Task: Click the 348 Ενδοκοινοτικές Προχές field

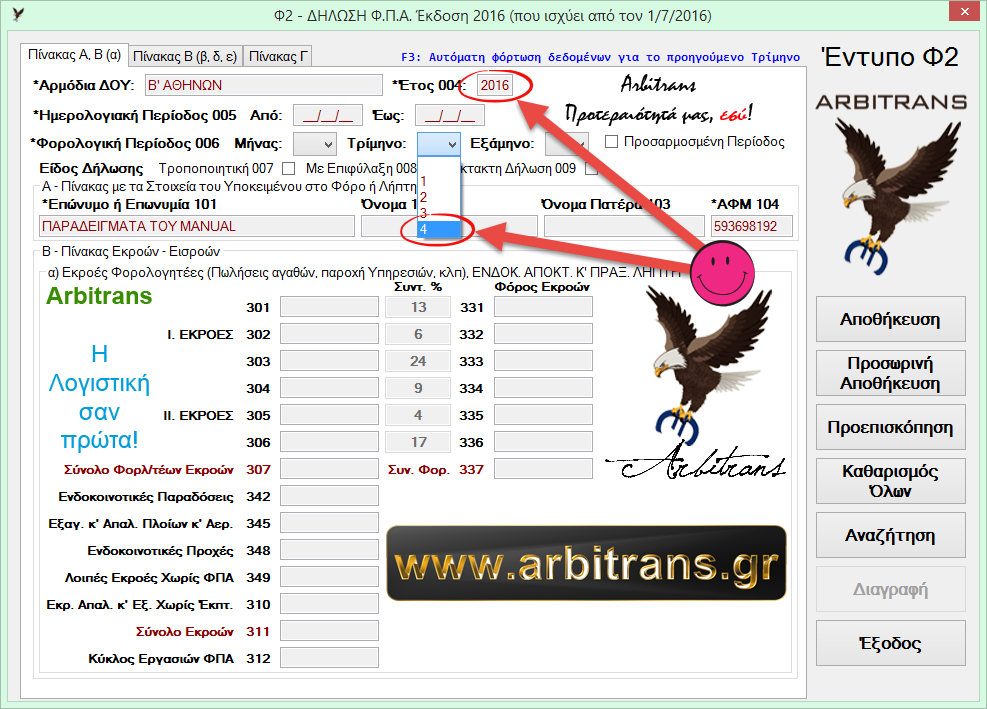Action: 329,550
